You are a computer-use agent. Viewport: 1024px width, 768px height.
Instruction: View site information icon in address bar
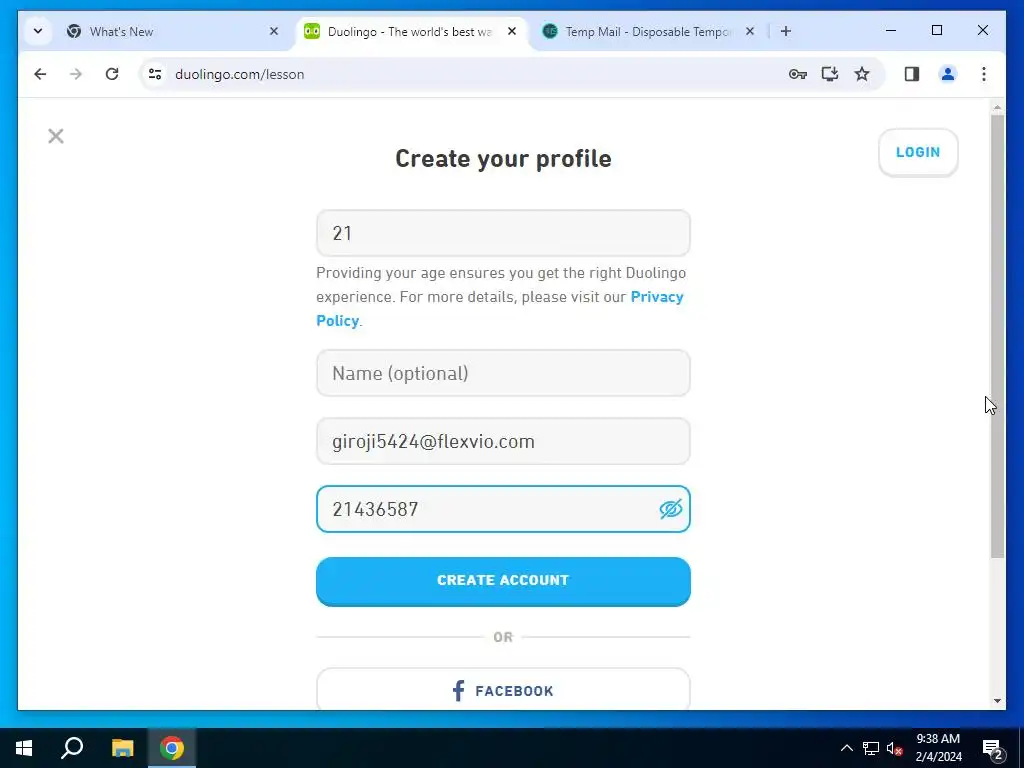pos(155,74)
